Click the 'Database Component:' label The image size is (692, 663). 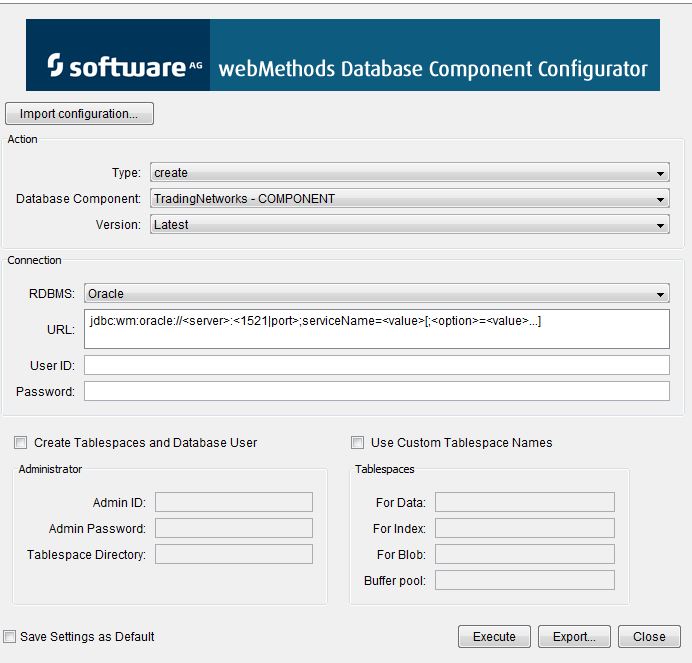[78, 199]
